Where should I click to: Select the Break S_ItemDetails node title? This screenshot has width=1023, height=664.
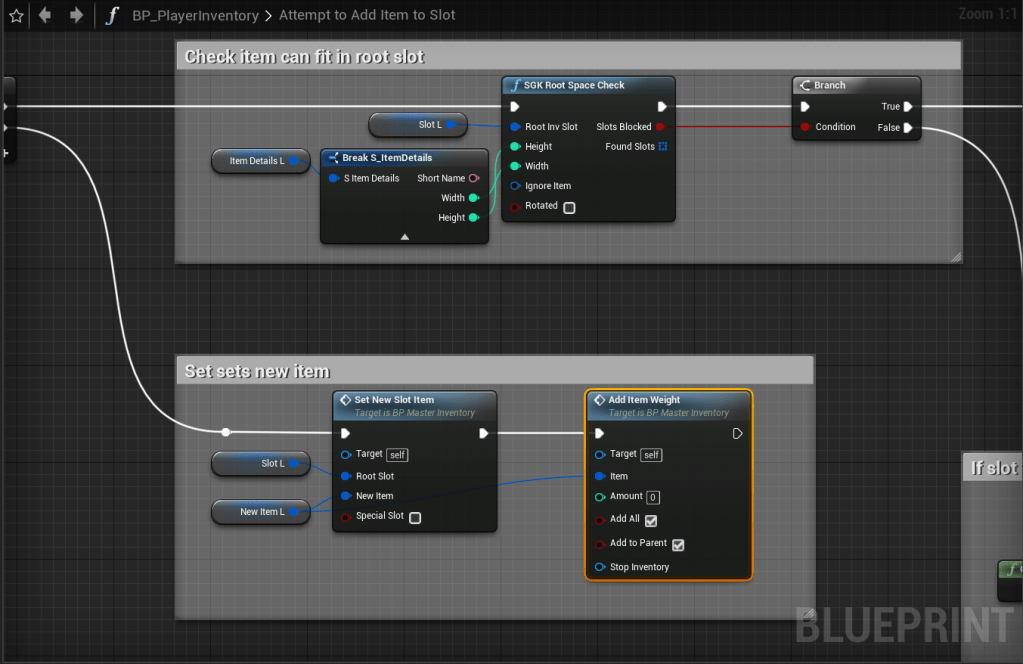(387, 158)
